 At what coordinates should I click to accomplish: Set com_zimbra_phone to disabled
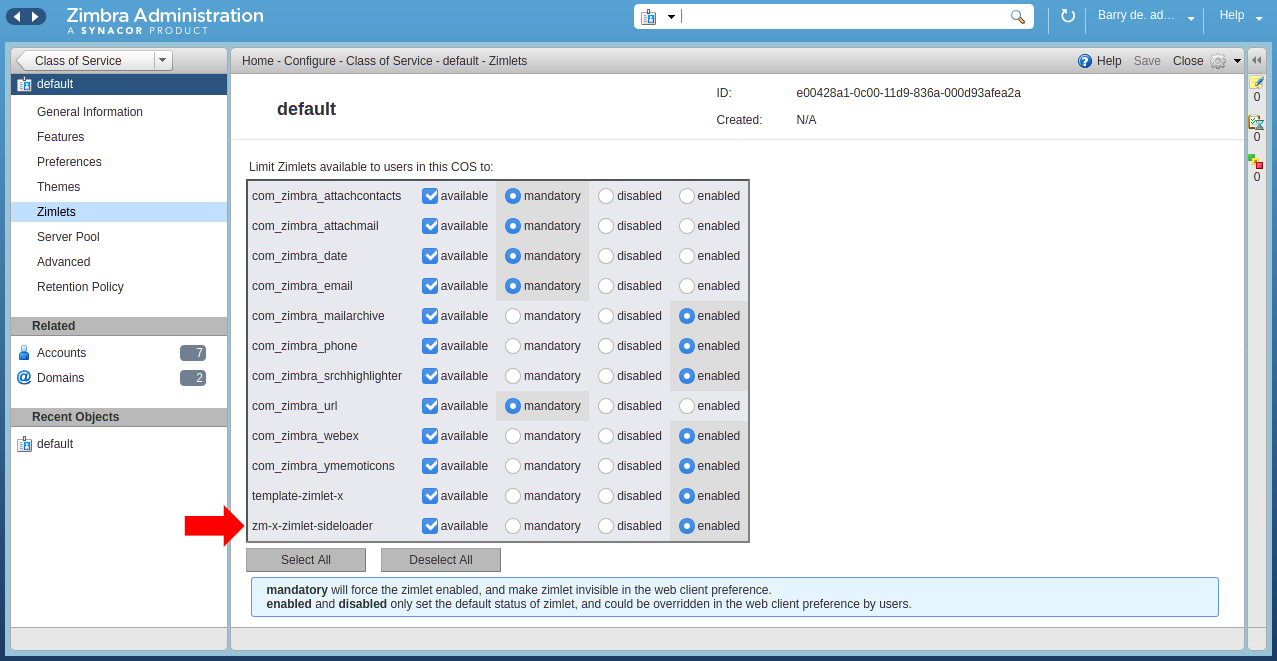(x=606, y=346)
